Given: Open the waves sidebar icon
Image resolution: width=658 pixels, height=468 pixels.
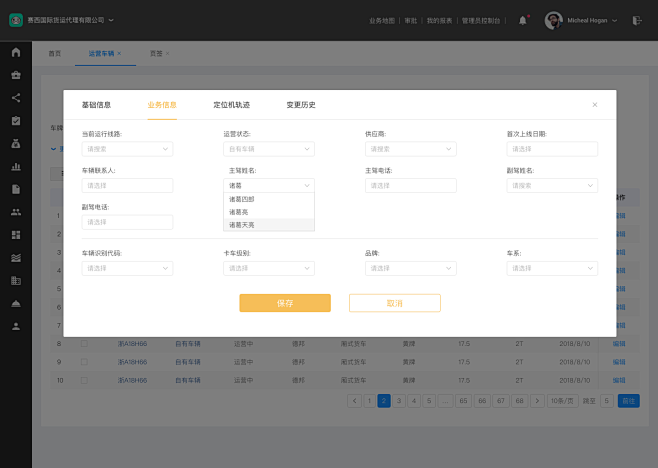Looking at the screenshot, I should [16, 258].
